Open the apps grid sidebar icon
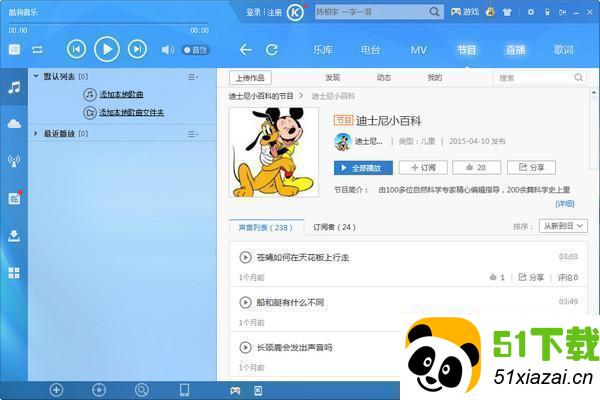 [x=14, y=273]
